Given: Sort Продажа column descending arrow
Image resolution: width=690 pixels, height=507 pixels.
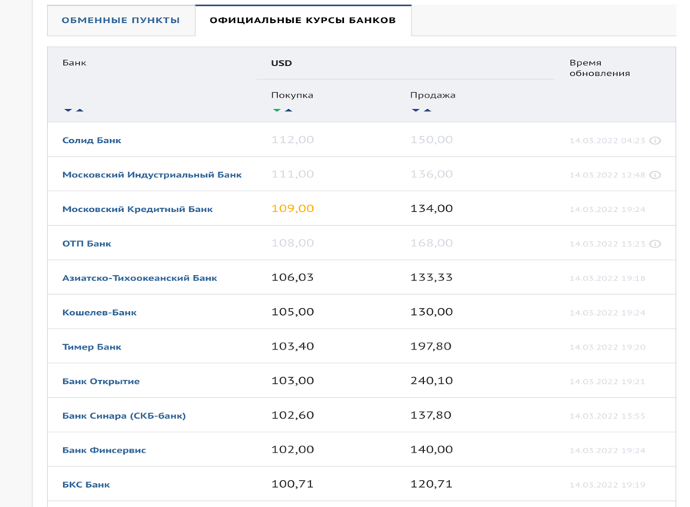Looking at the screenshot, I should point(416,111).
